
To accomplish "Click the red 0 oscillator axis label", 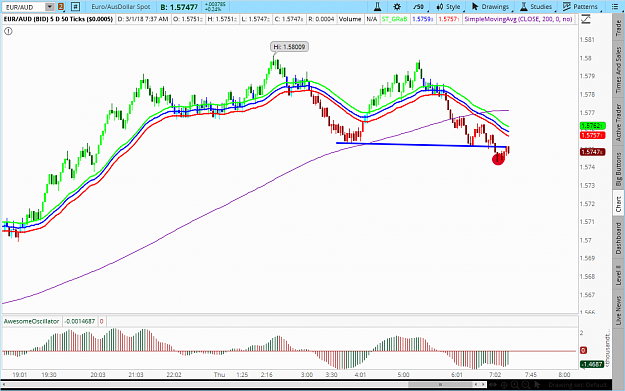I will (583, 350).
